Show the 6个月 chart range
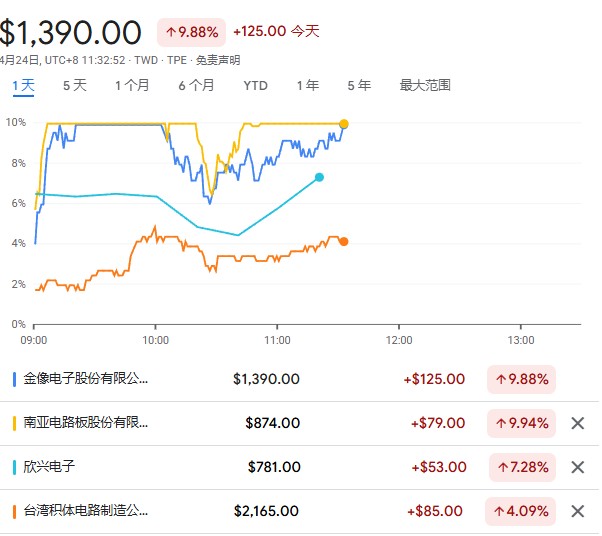Viewport: 602px width, 536px height. (196, 86)
